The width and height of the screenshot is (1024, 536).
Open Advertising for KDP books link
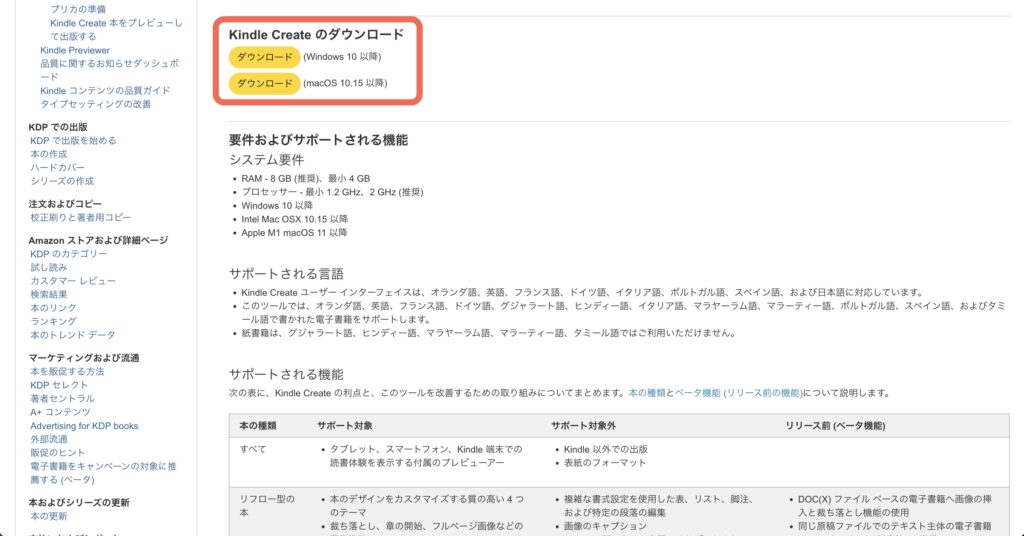click(x=84, y=426)
